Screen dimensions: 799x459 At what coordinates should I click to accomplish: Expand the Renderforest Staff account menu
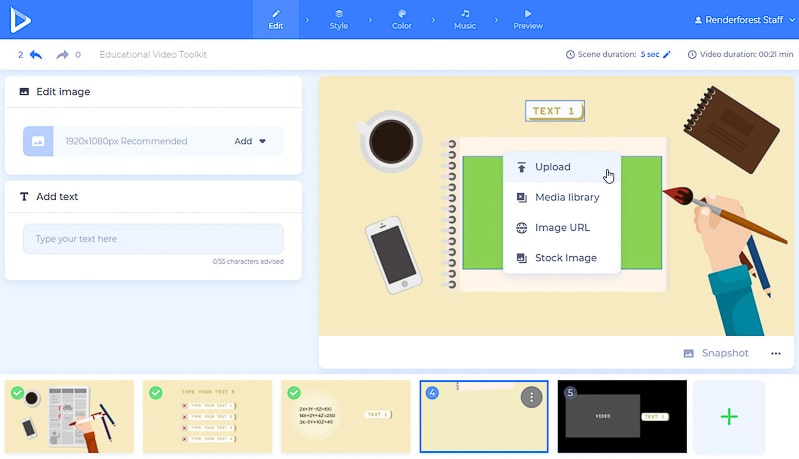click(744, 20)
